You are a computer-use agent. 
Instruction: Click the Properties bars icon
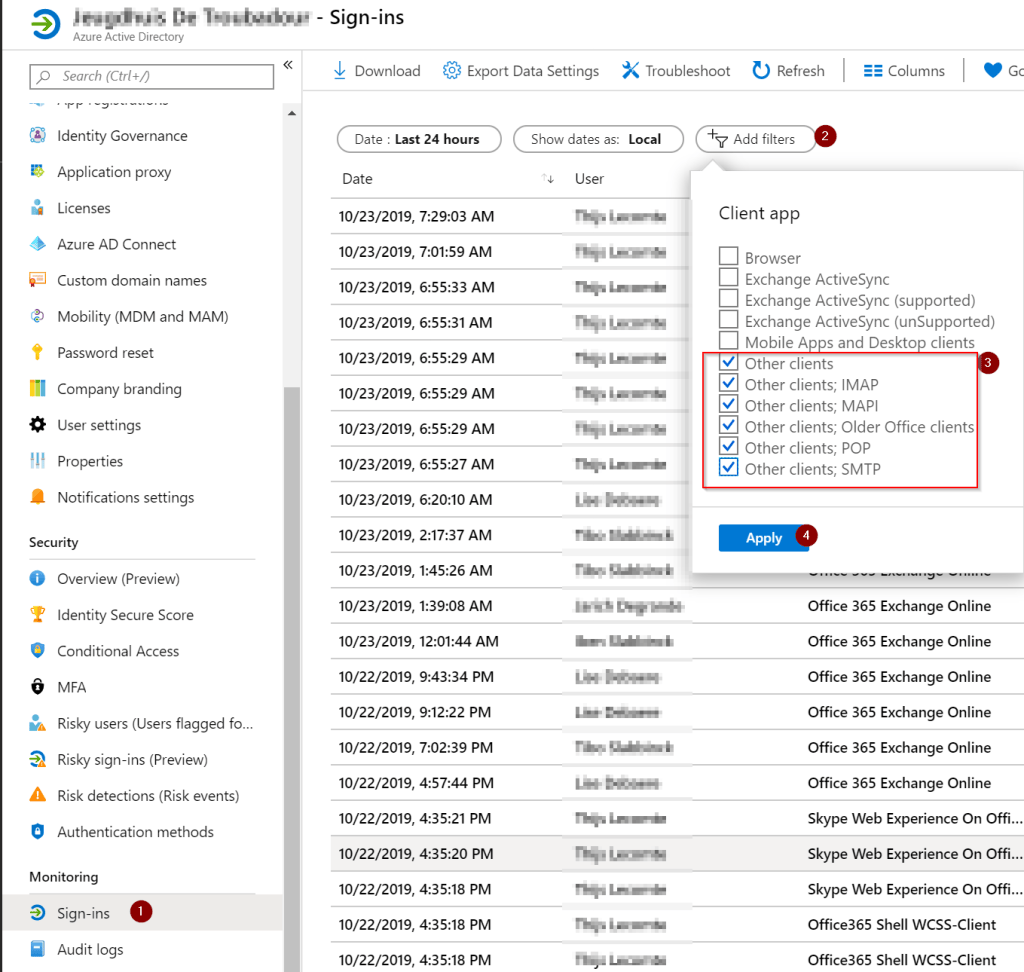click(38, 461)
